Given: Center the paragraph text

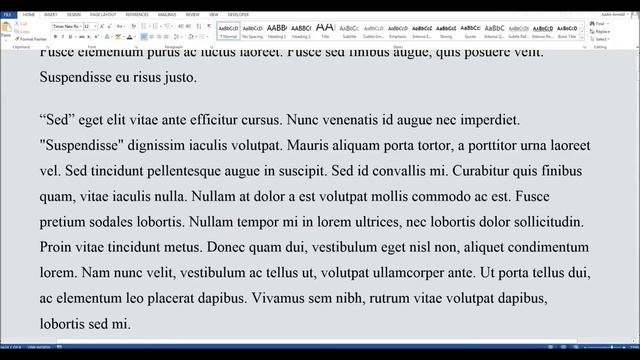Looking at the screenshot, I should (x=151, y=37).
